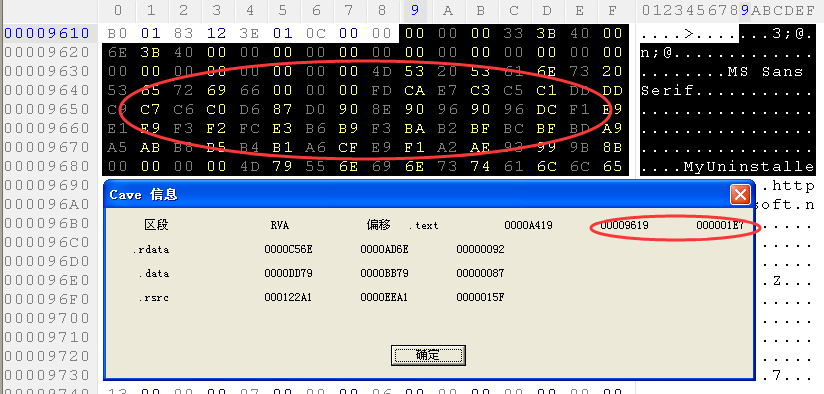The width and height of the screenshot is (824, 394).
Task: Click byte 8B at end of row 00009670
Action: click(612, 148)
